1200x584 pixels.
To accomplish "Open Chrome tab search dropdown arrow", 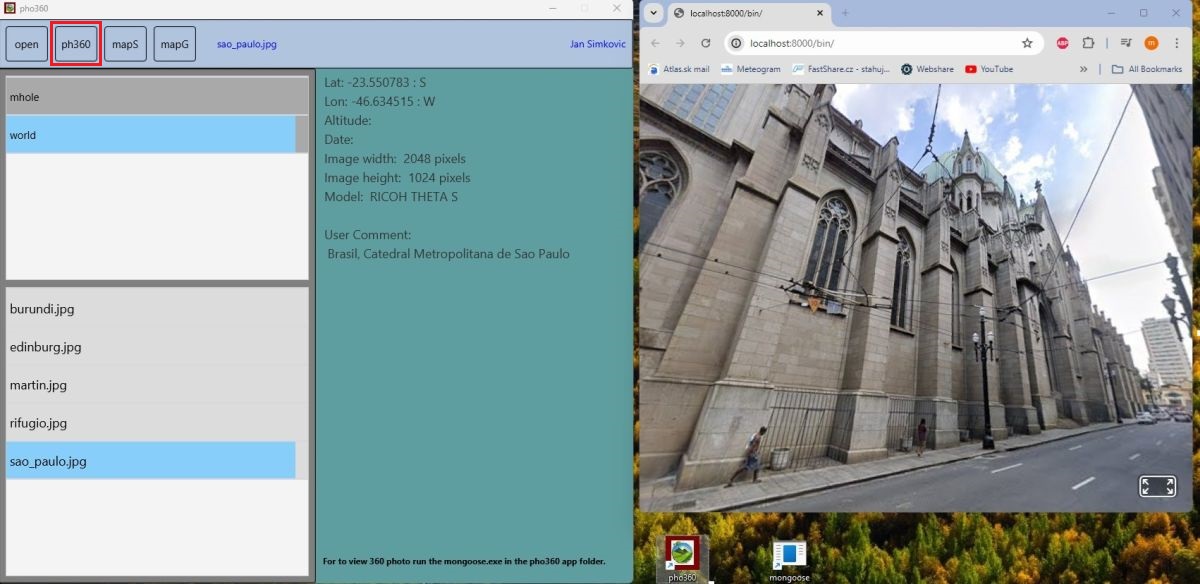I will [653, 13].
